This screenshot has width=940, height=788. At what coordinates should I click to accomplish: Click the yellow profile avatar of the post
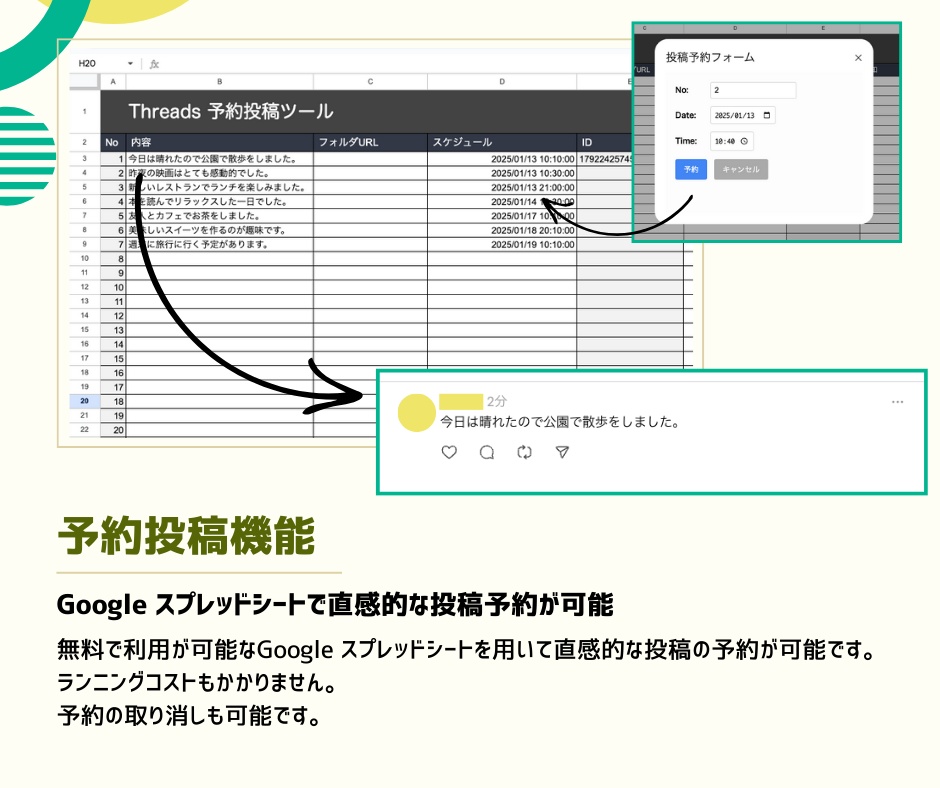coord(416,413)
